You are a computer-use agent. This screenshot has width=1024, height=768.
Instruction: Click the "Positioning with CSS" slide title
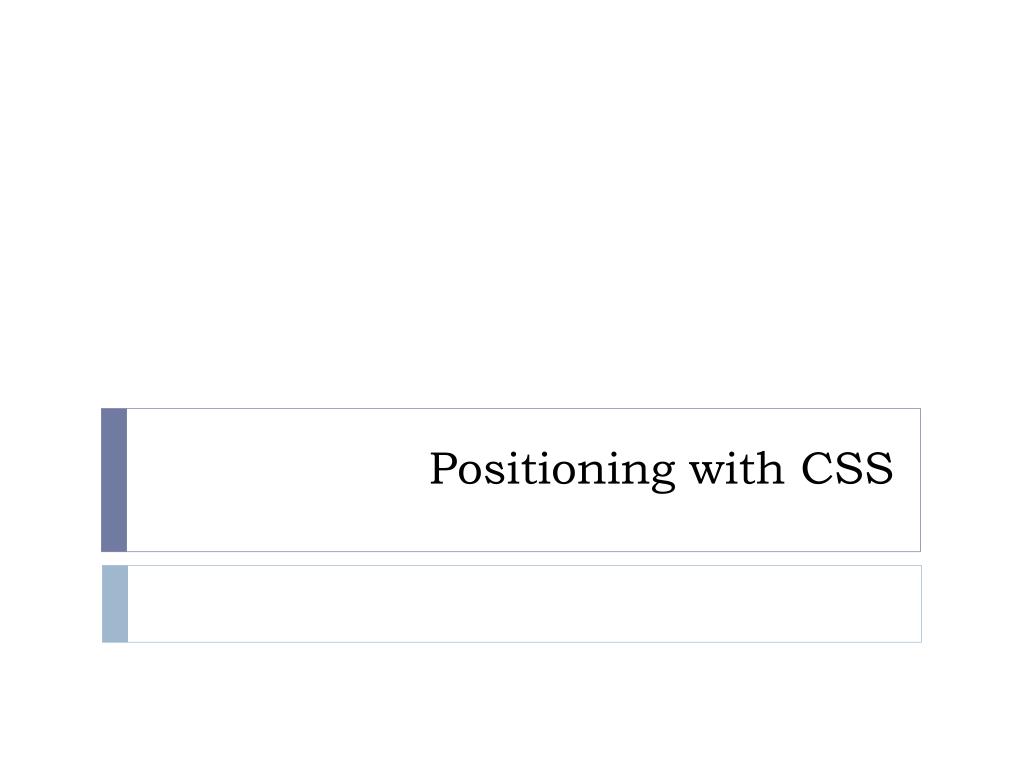(x=661, y=470)
